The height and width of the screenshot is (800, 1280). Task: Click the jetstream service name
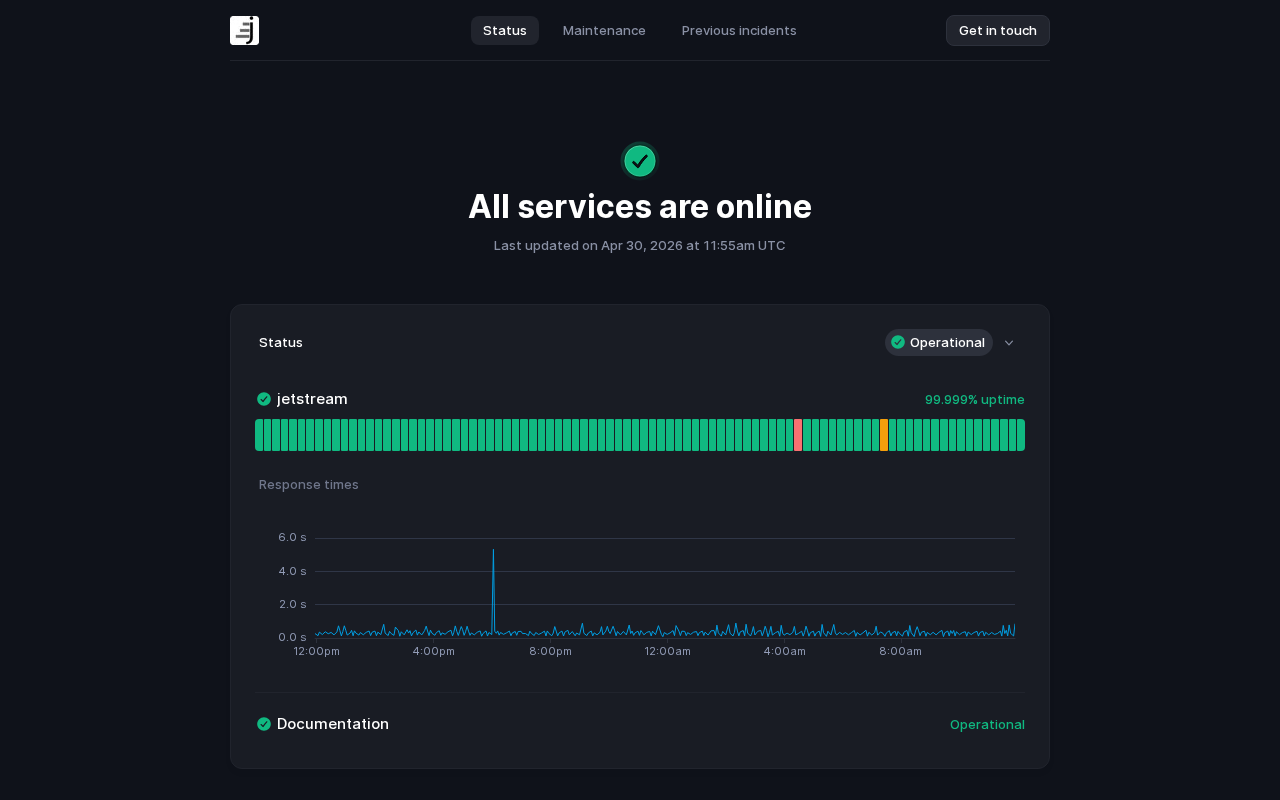[x=312, y=399]
